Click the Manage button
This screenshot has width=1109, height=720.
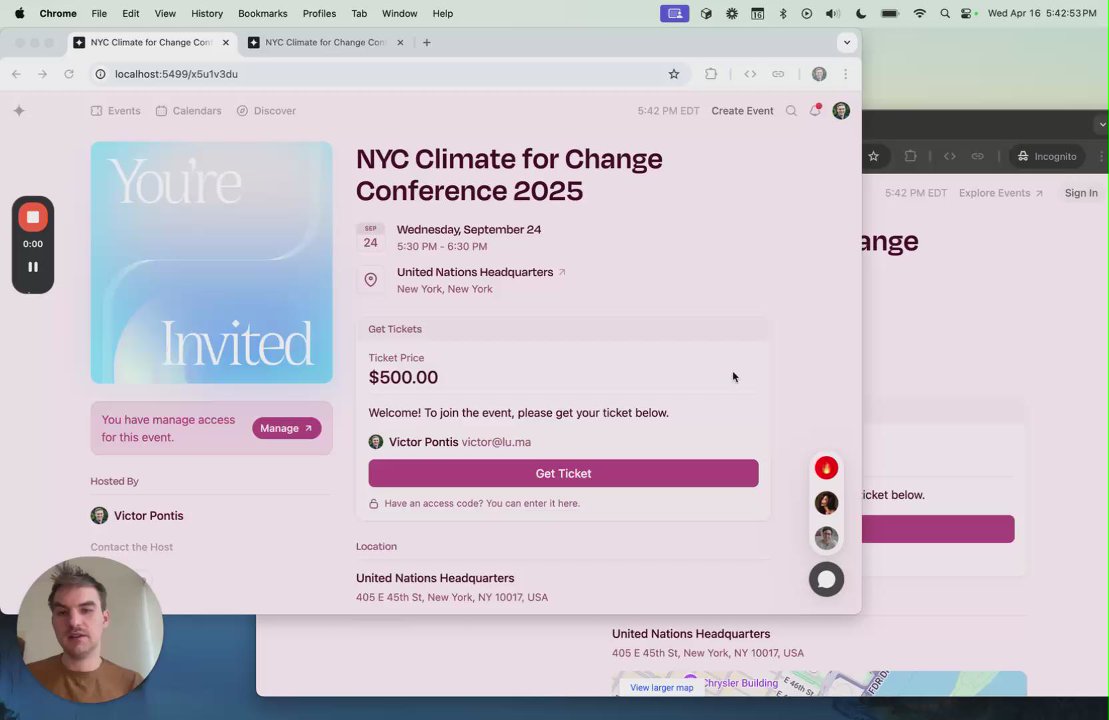tap(286, 428)
